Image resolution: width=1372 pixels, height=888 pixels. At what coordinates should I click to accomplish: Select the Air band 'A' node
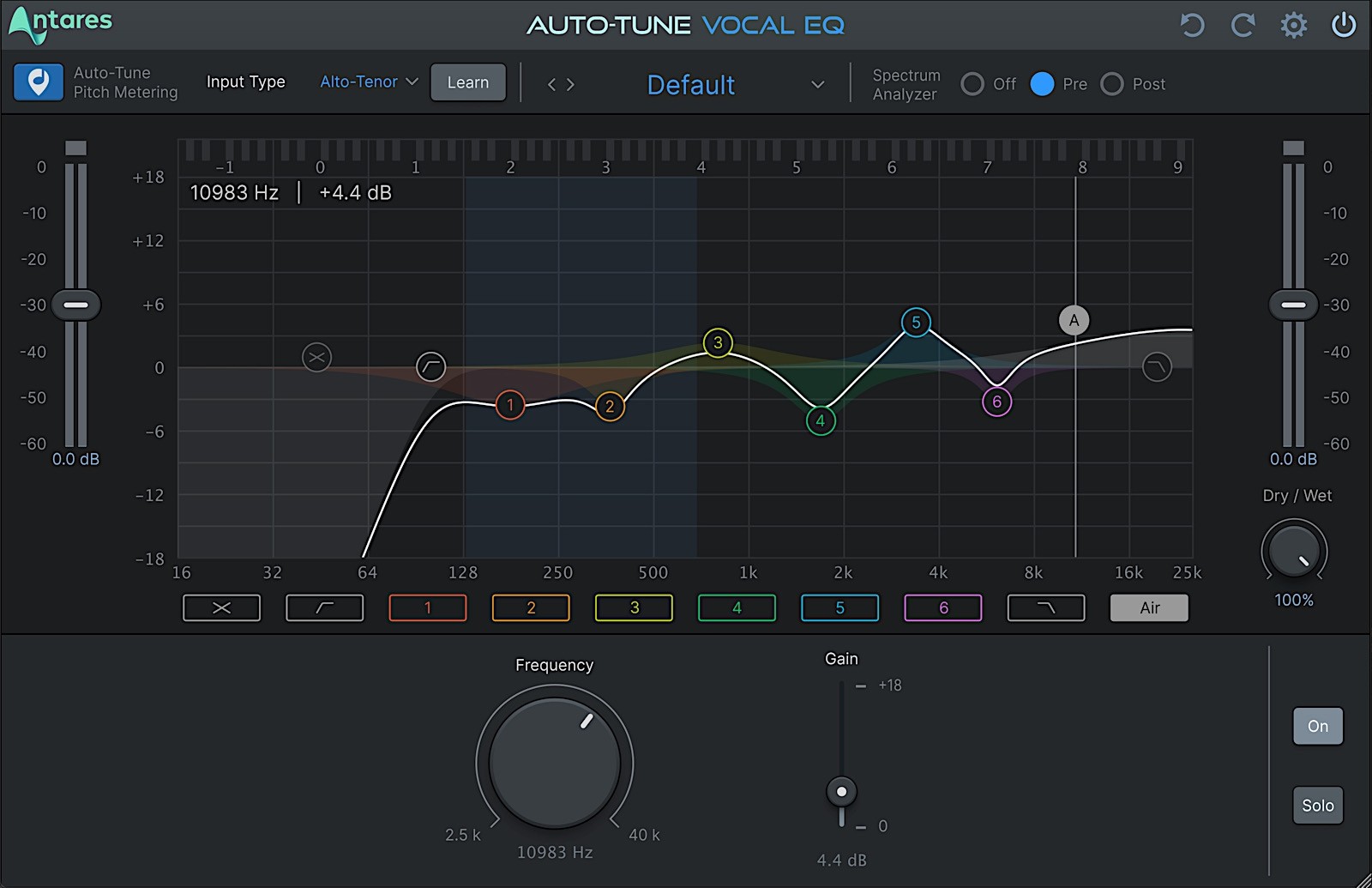tap(1074, 321)
